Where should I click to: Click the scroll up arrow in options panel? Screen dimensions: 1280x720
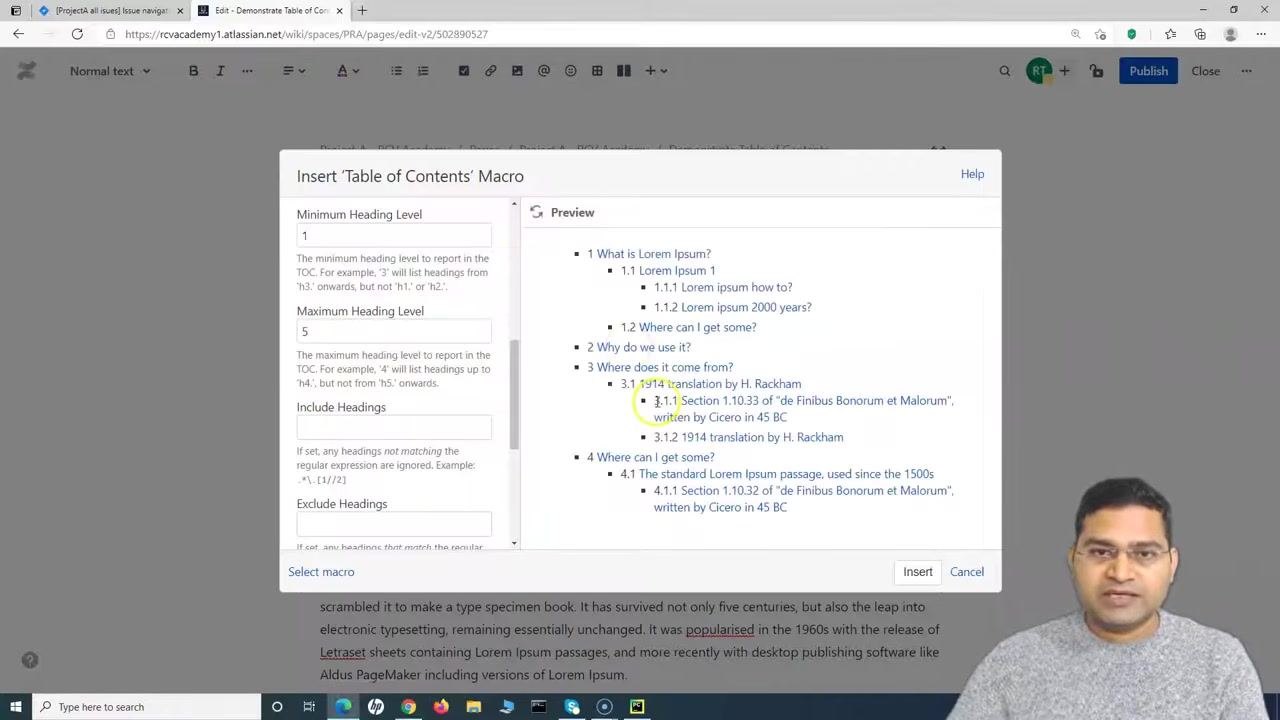pos(515,204)
